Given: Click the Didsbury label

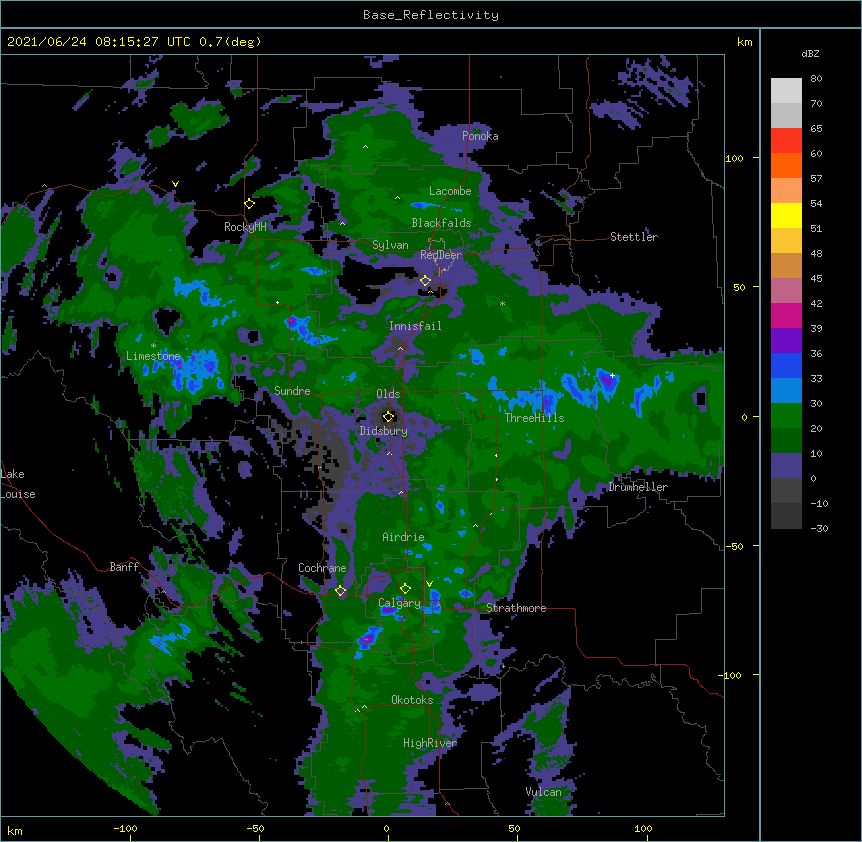Looking at the screenshot, I should [x=384, y=431].
